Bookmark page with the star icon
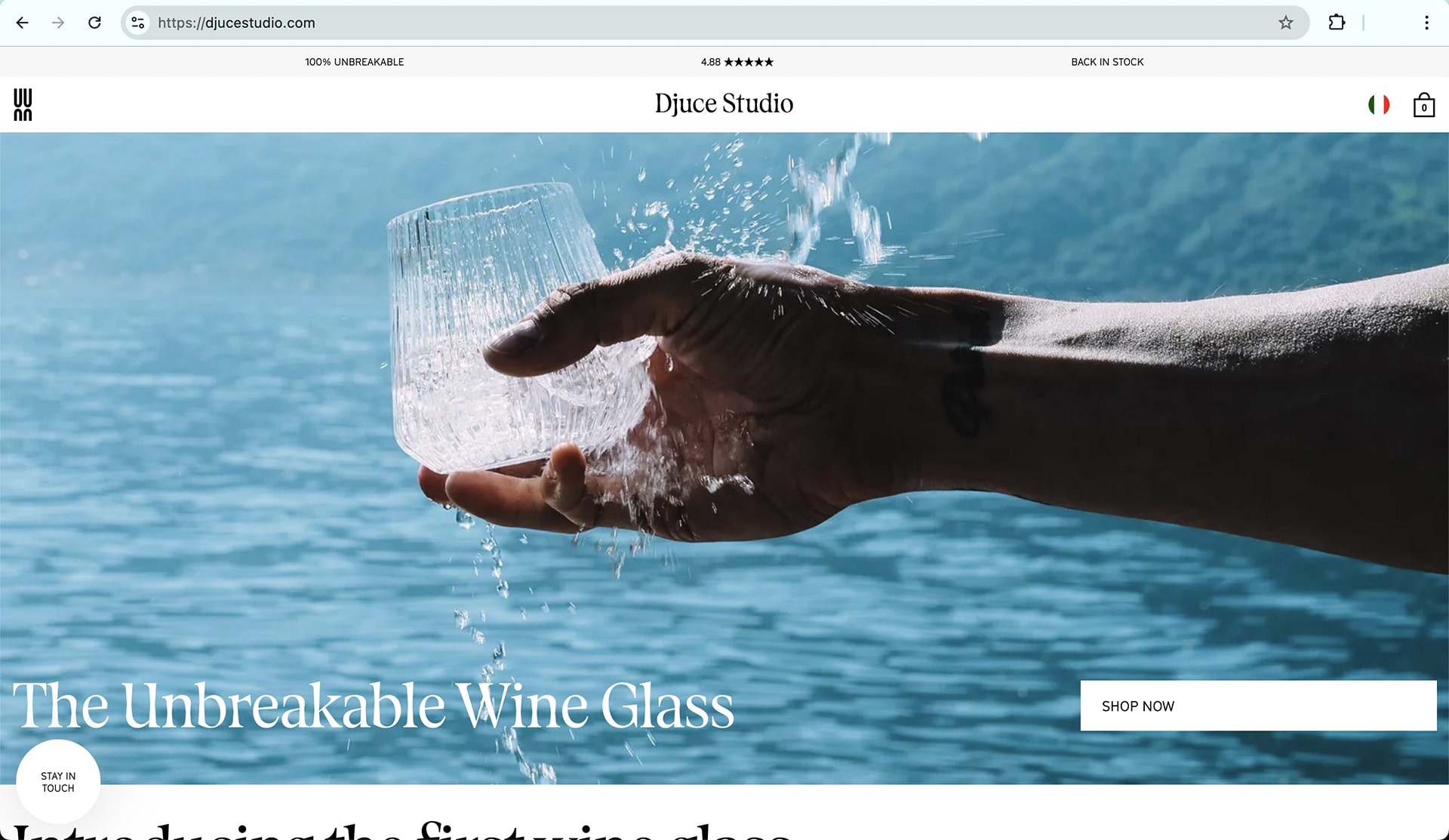This screenshot has width=1449, height=840. 1286,23
